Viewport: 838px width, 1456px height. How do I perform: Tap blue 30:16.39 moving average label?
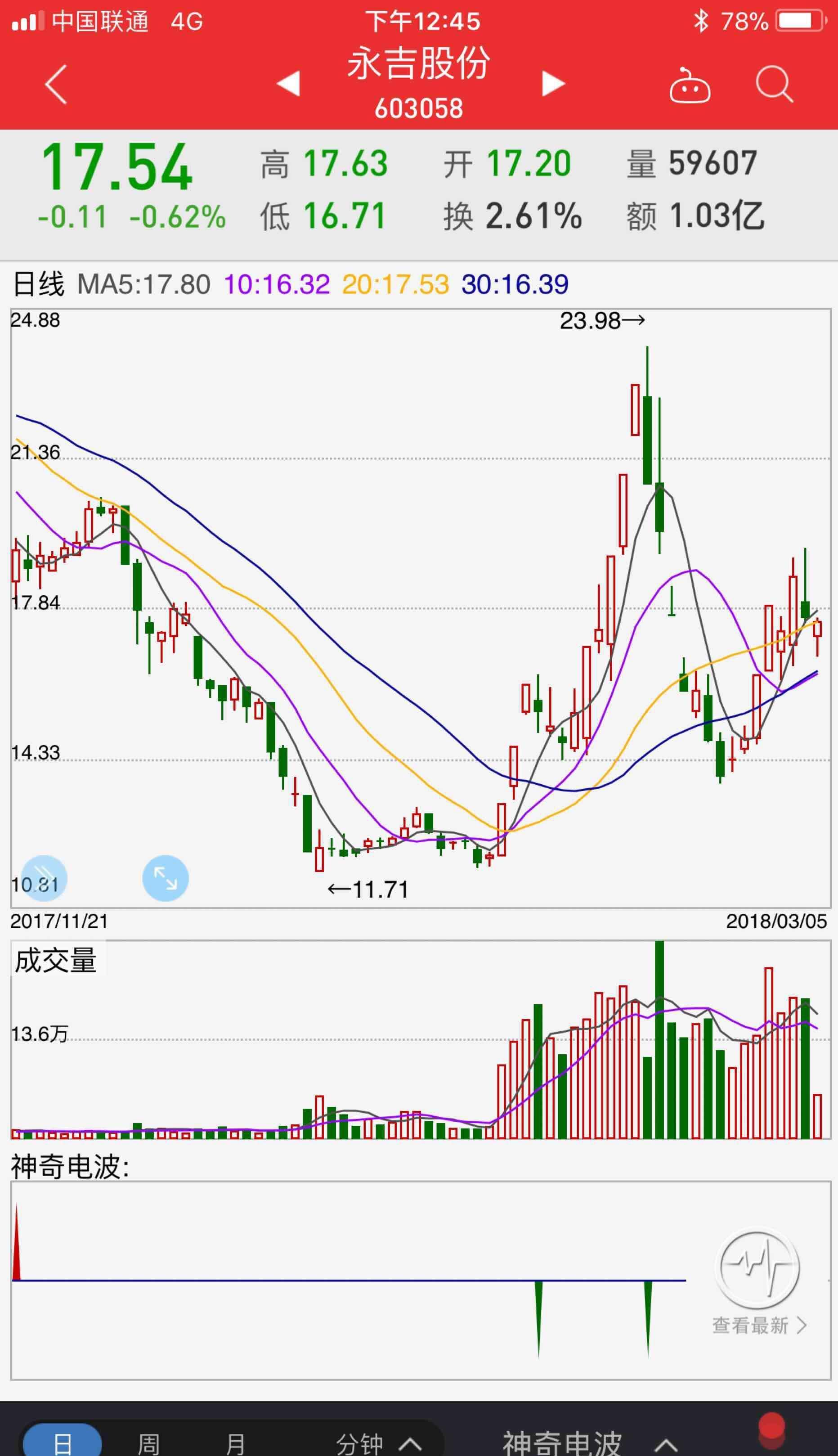point(515,284)
